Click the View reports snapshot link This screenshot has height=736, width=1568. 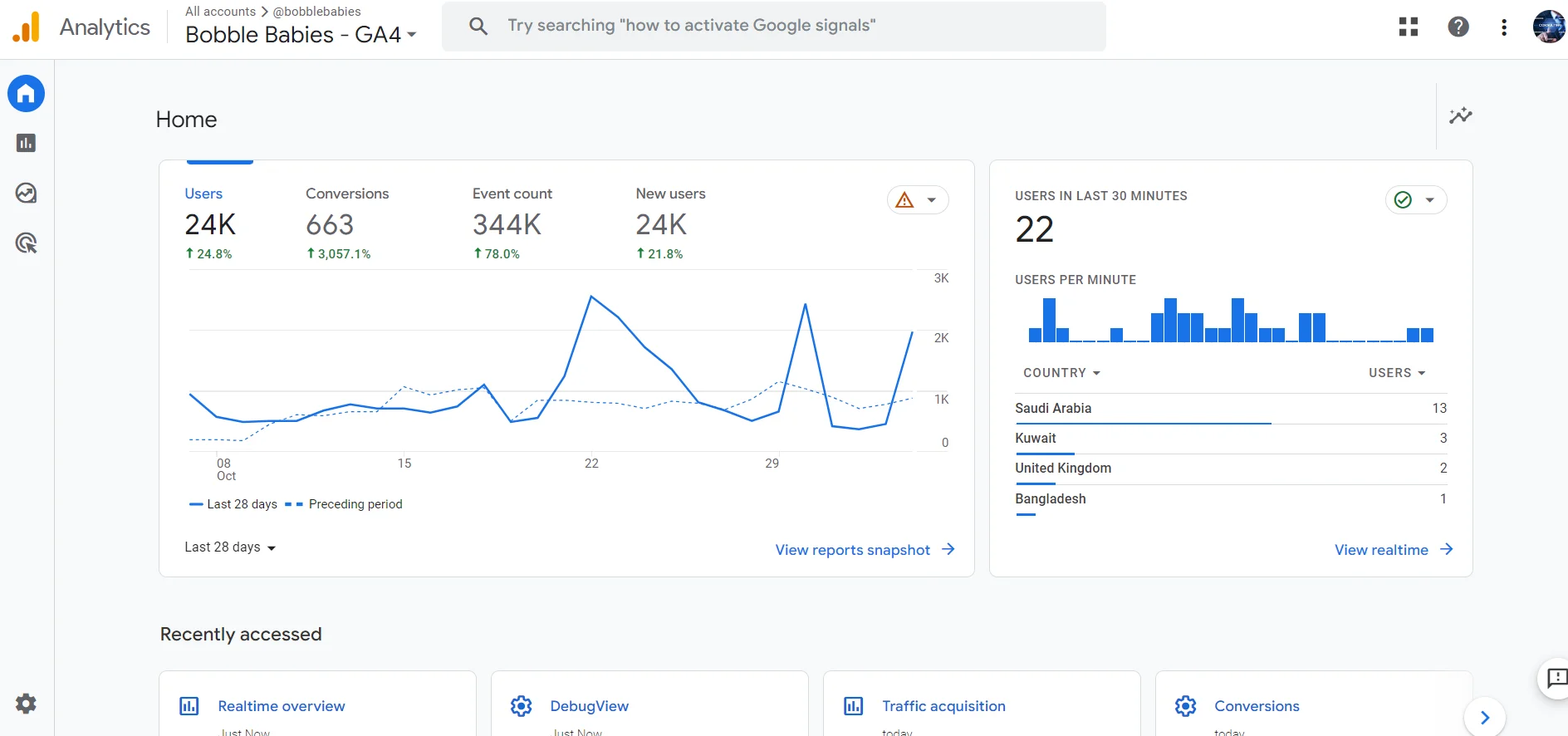pyautogui.click(x=853, y=550)
